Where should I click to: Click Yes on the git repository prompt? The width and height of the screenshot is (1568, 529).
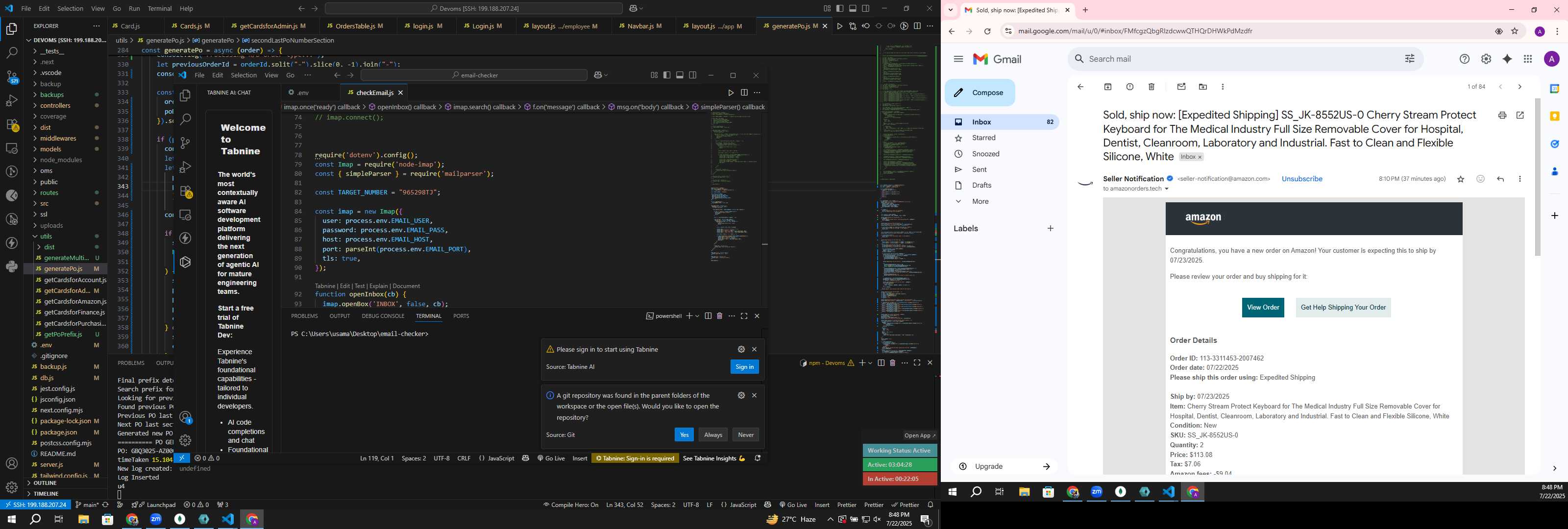[684, 434]
